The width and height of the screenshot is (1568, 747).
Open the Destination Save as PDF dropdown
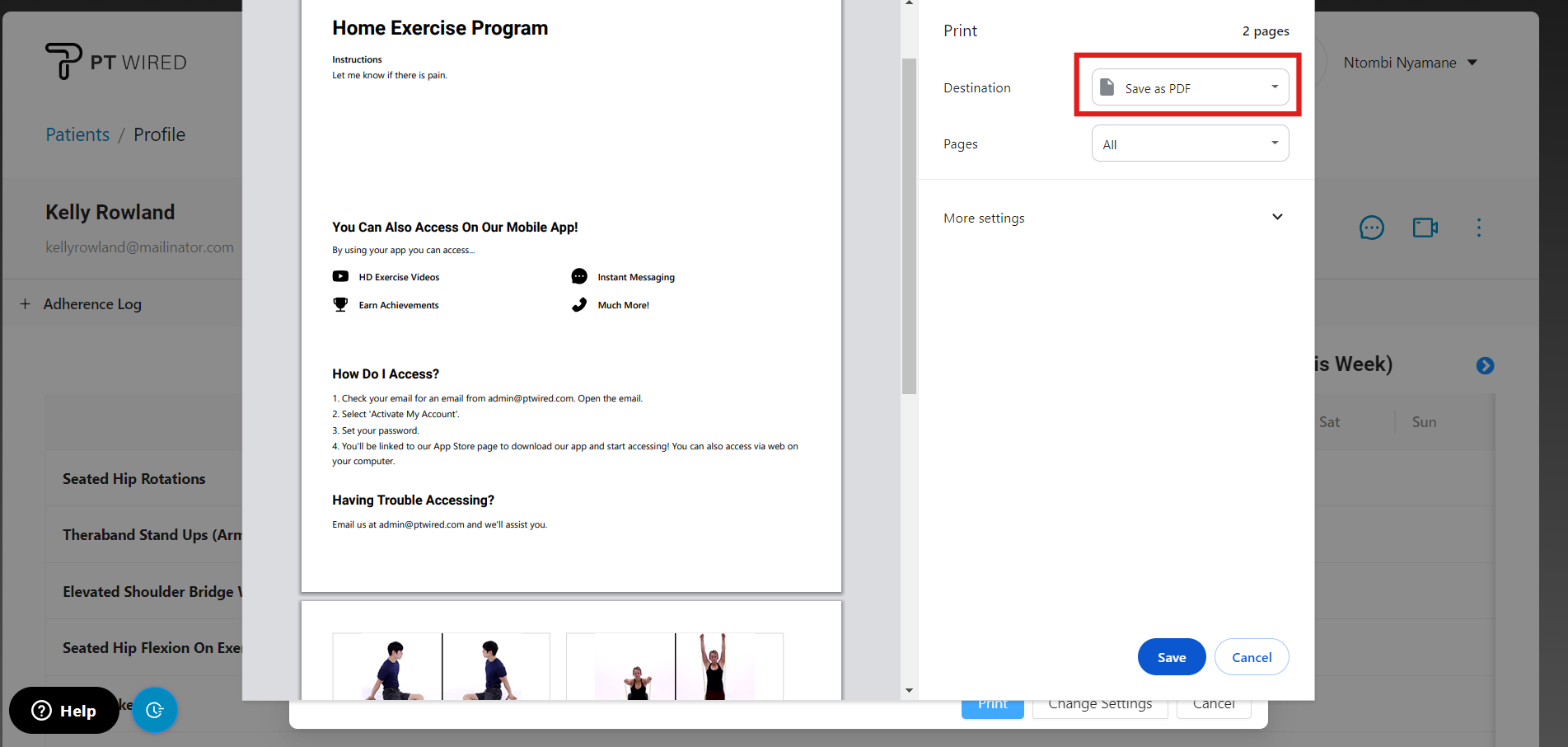point(1189,87)
